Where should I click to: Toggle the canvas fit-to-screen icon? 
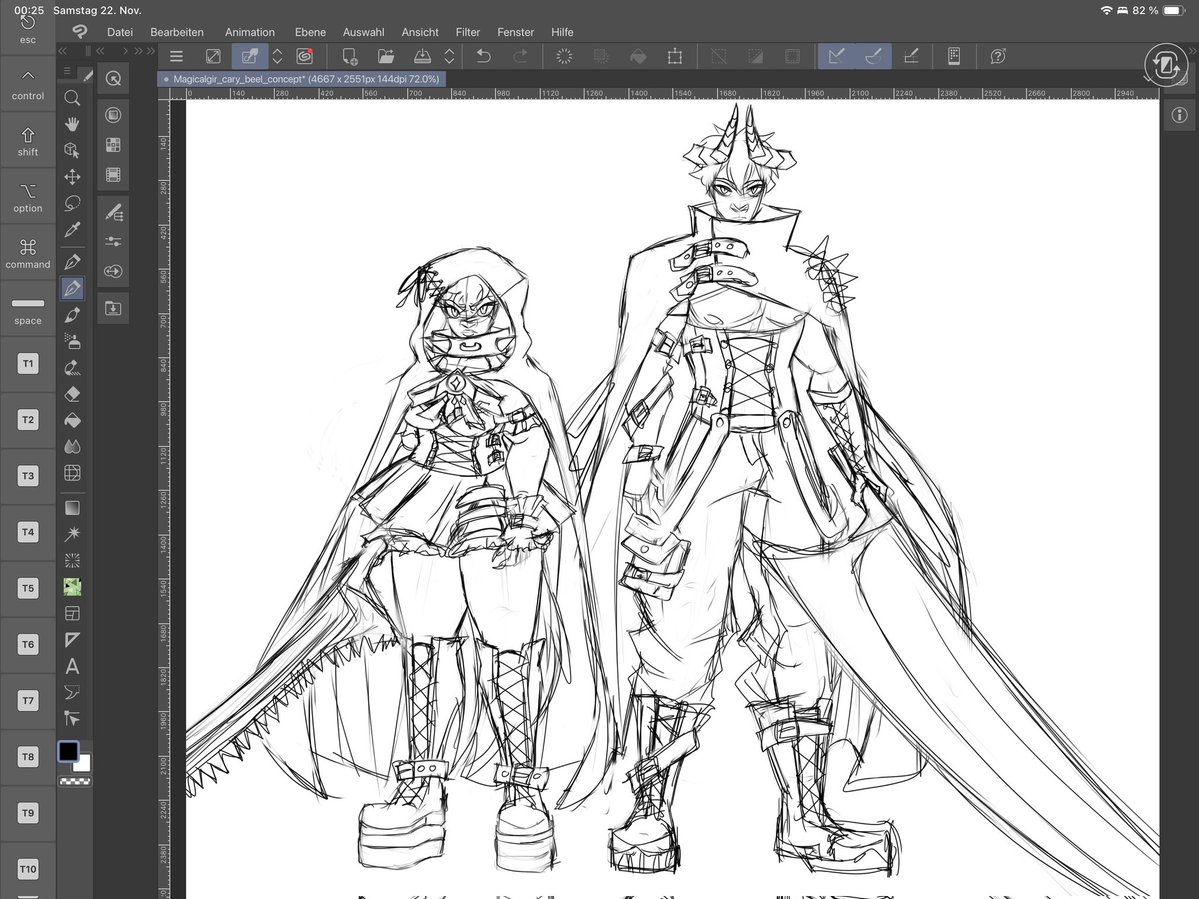(x=213, y=56)
